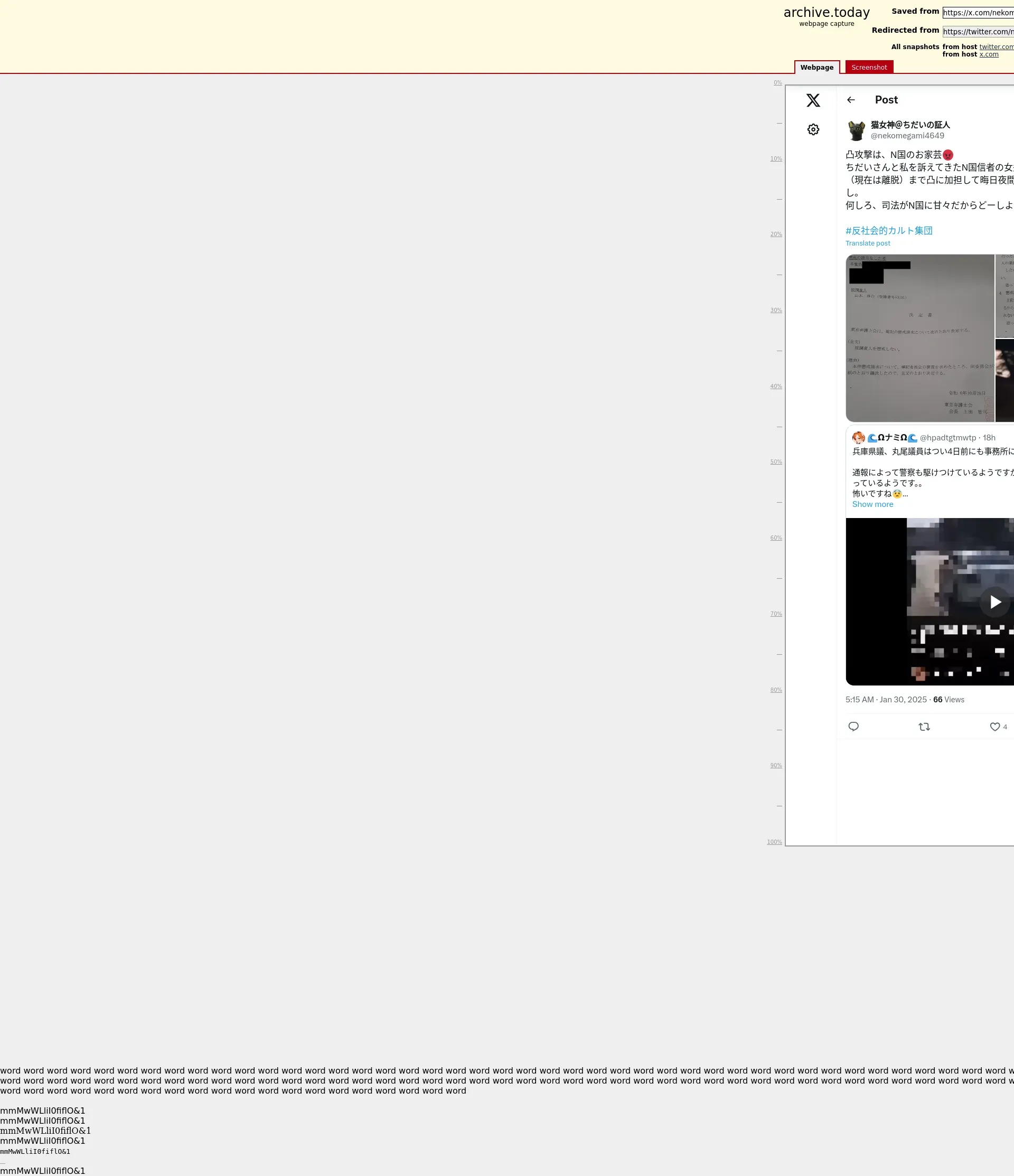Play the quoted post video
The width and height of the screenshot is (1014, 1176).
tap(994, 601)
